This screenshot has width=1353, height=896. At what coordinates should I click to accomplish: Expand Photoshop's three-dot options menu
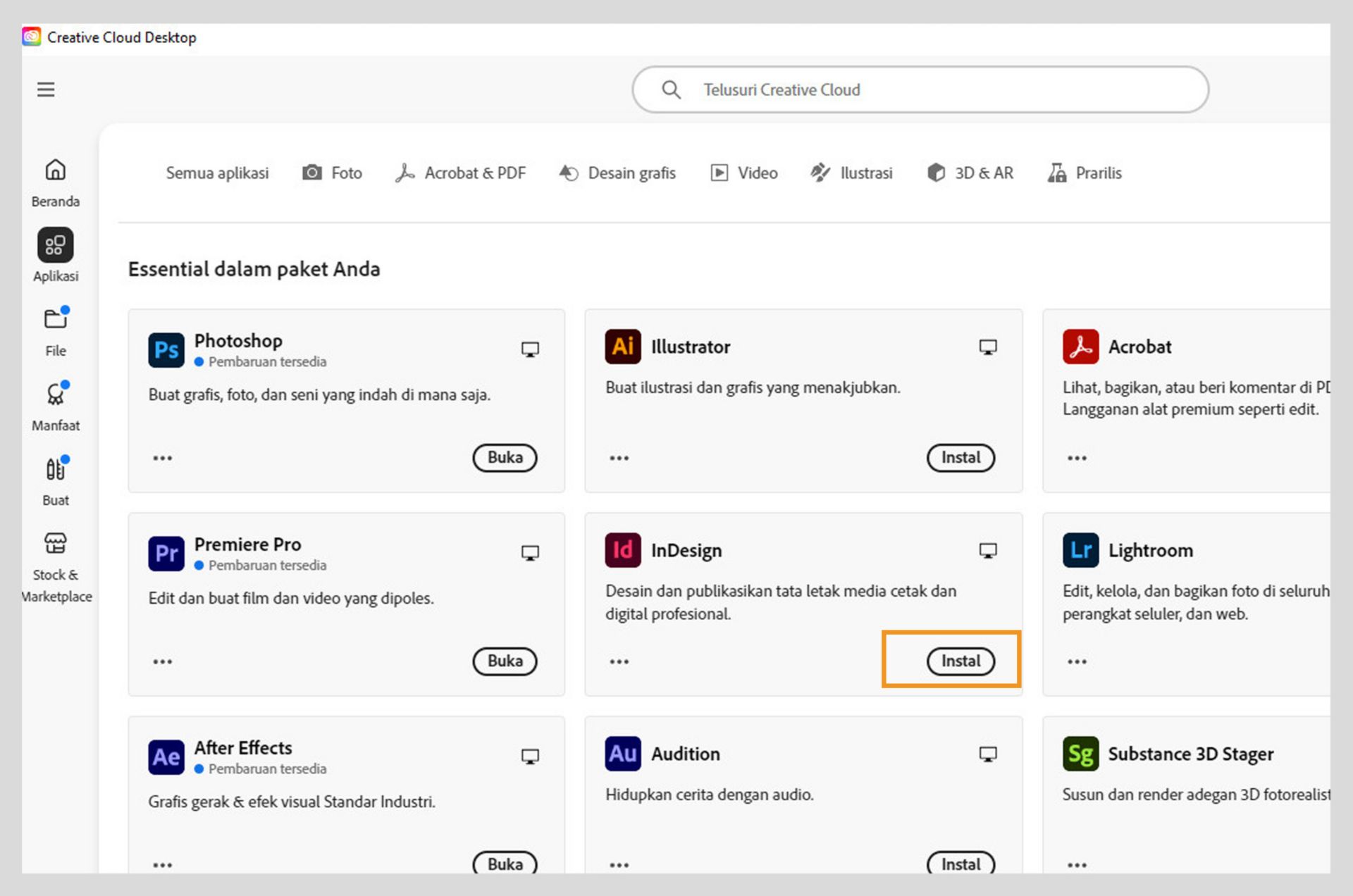(x=162, y=458)
